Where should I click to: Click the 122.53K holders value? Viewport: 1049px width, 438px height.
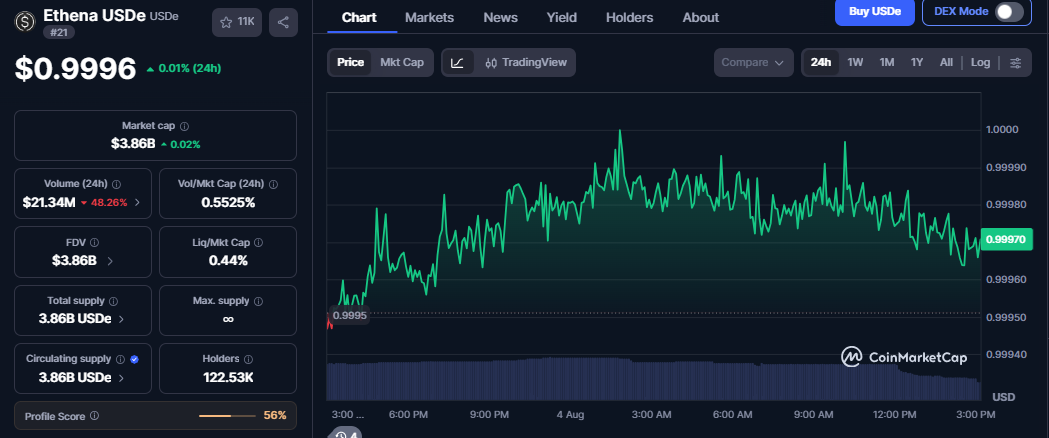pyautogui.click(x=228, y=378)
